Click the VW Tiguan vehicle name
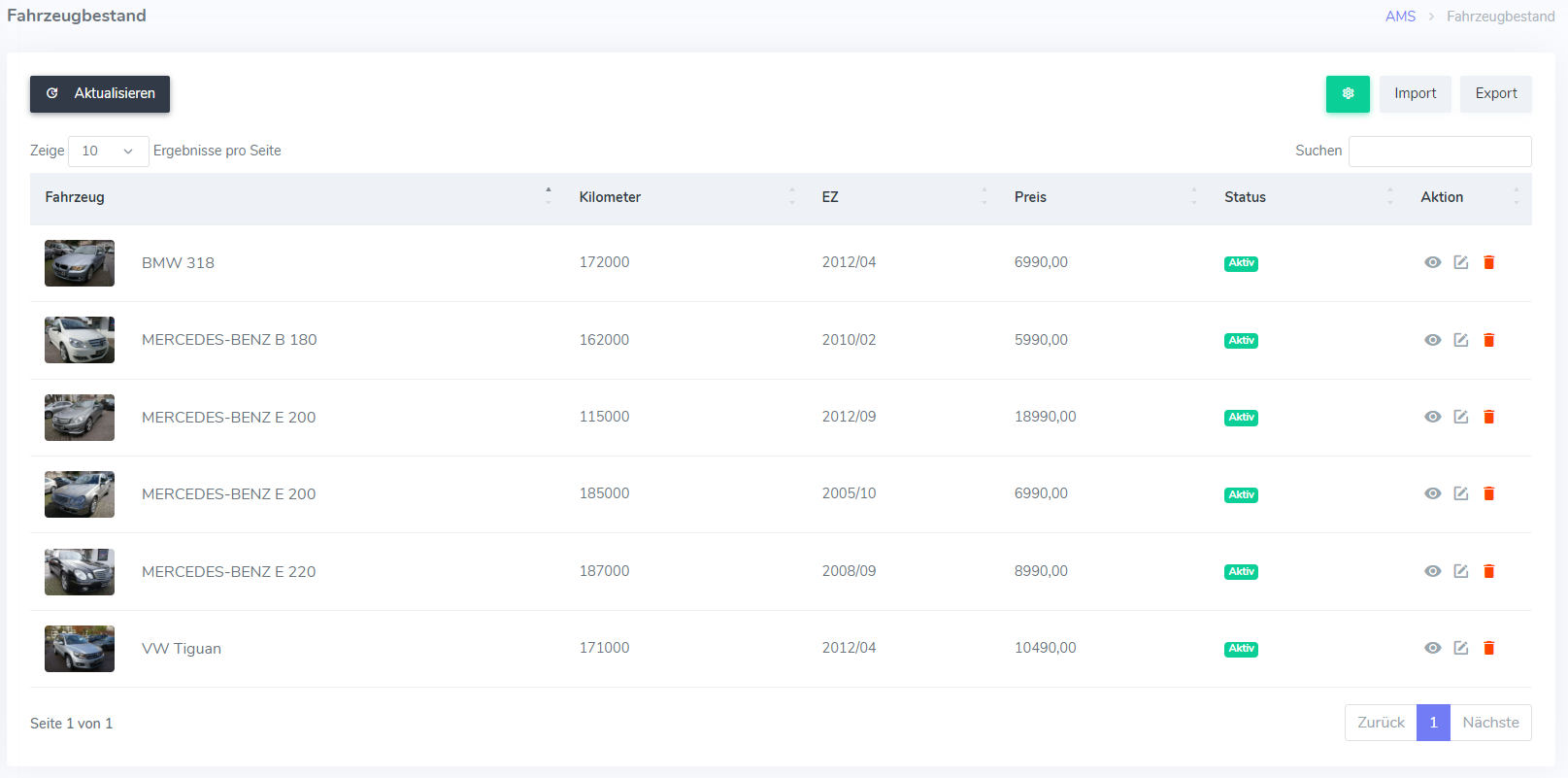 (x=182, y=649)
